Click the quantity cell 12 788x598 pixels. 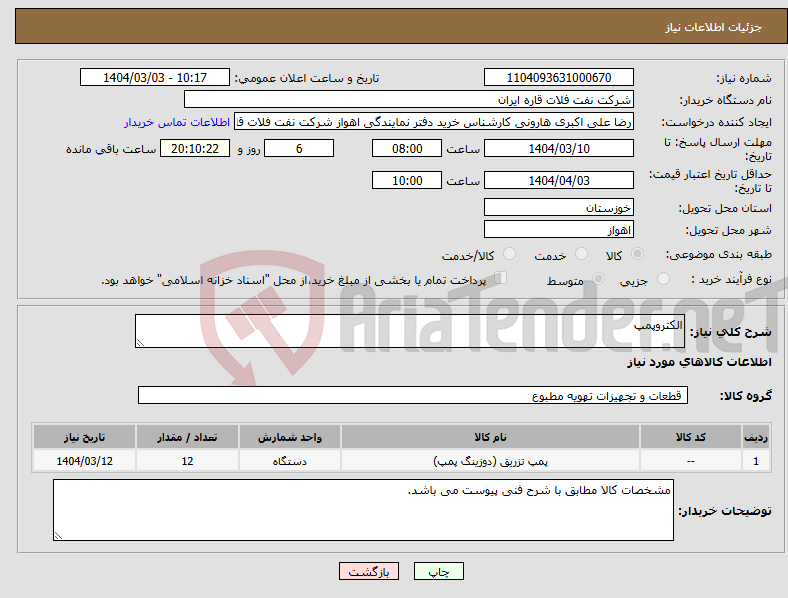pyautogui.click(x=187, y=461)
